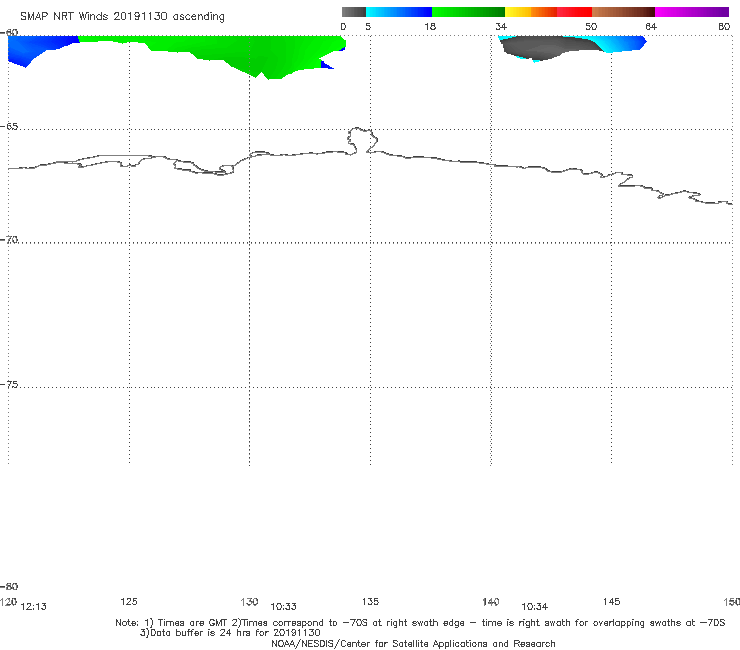The image size is (740, 650).
Task: Click the '10:33' swath time label
Action: click(283, 607)
